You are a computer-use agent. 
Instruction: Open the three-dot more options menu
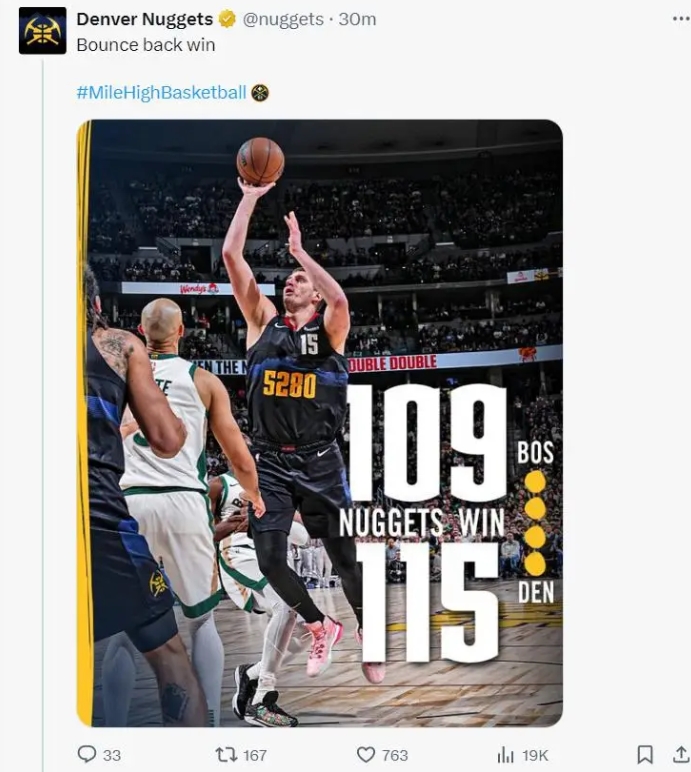pos(681,19)
